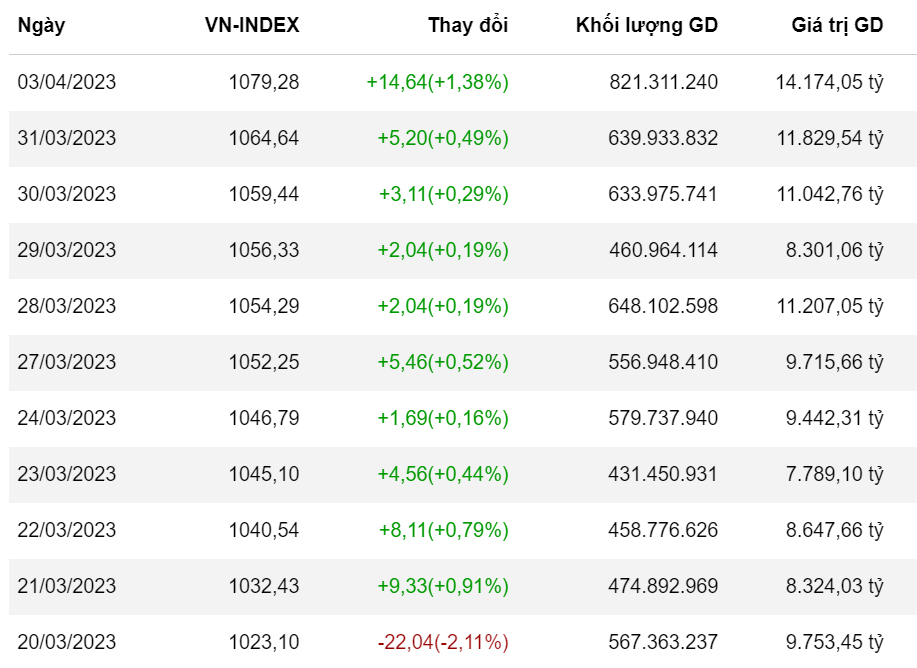This screenshot has height=668, width=917.
Task: Select the 20/03/2023 date cell
Action: point(66,642)
